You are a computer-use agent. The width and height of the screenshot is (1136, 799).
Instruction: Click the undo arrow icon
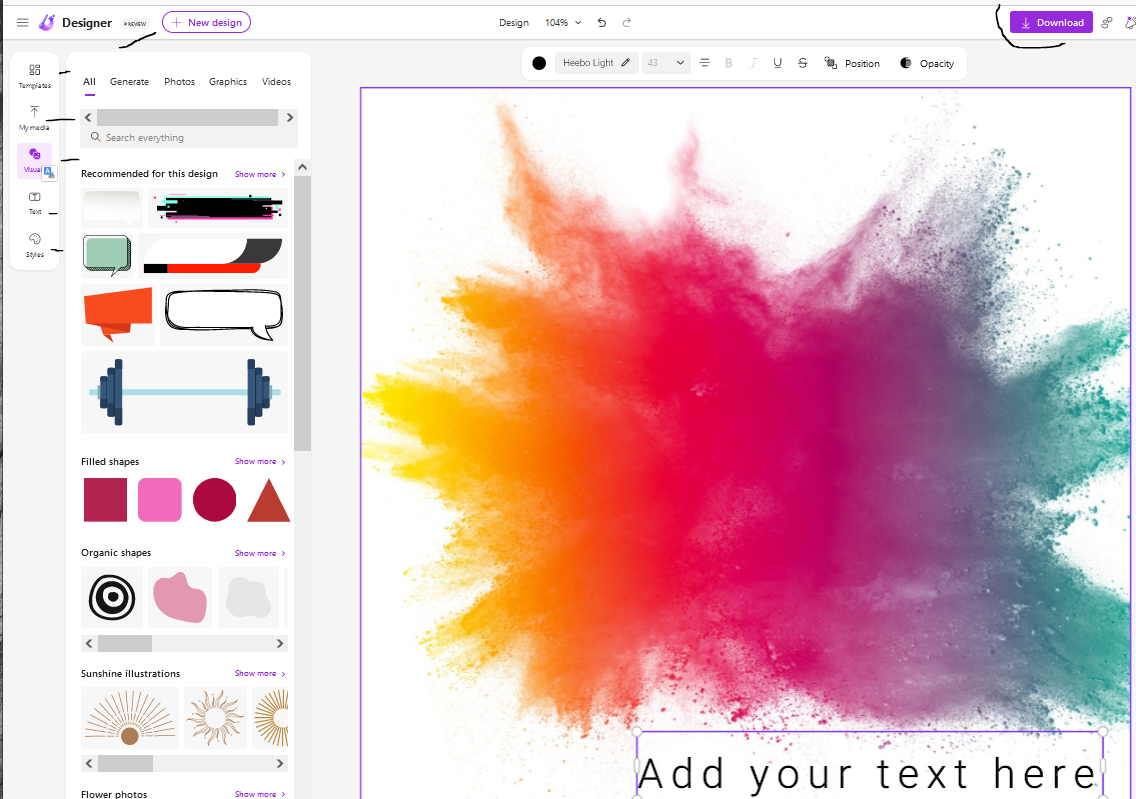(601, 22)
